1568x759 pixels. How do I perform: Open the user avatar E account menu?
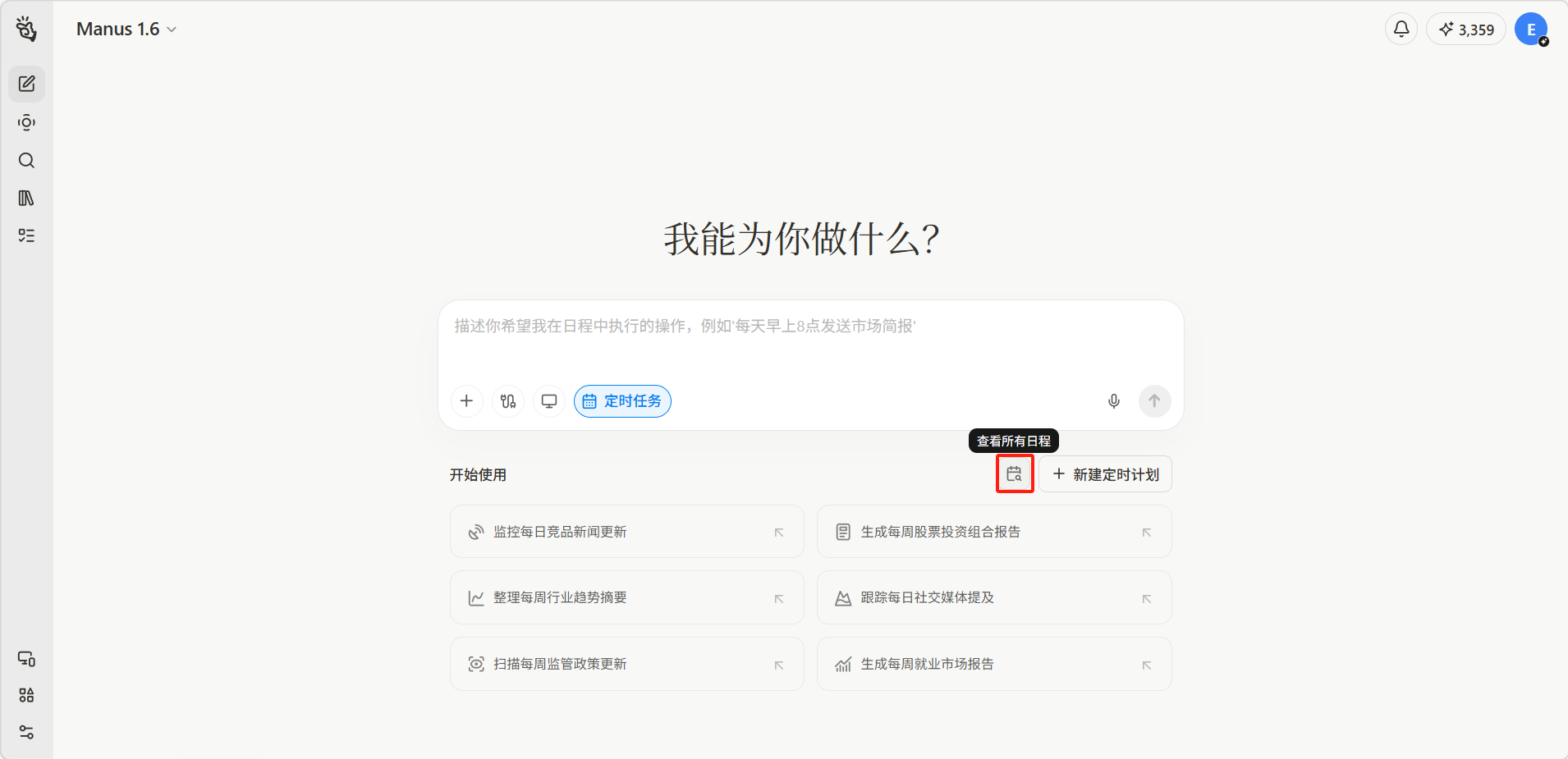coord(1530,30)
